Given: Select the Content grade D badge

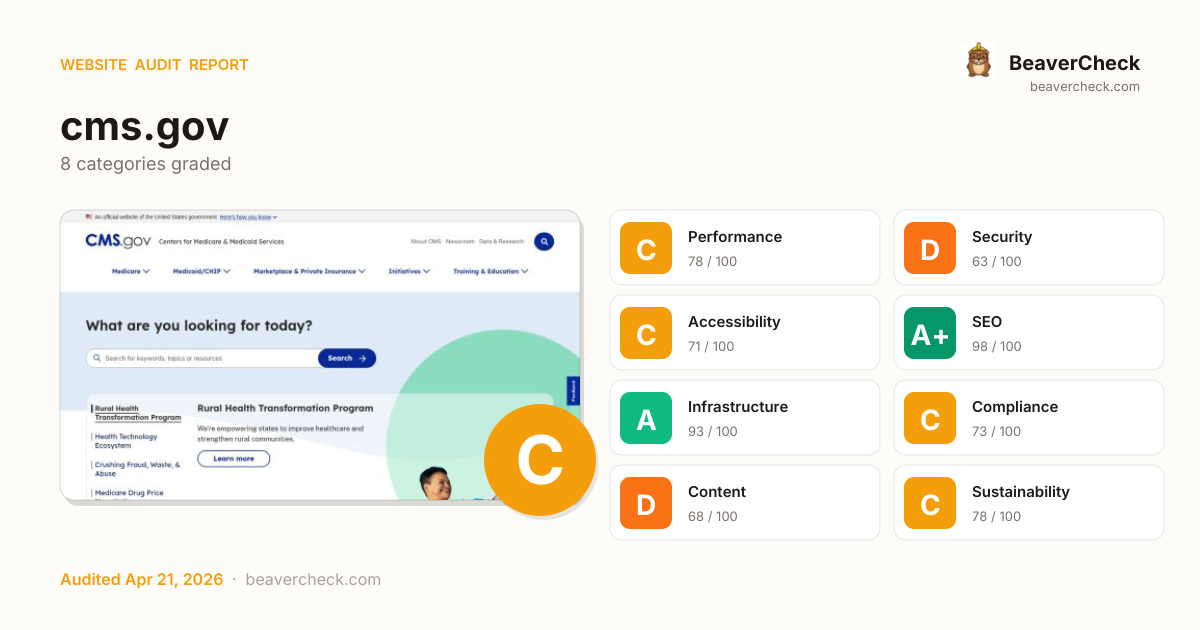Looking at the screenshot, I should pos(646,503).
